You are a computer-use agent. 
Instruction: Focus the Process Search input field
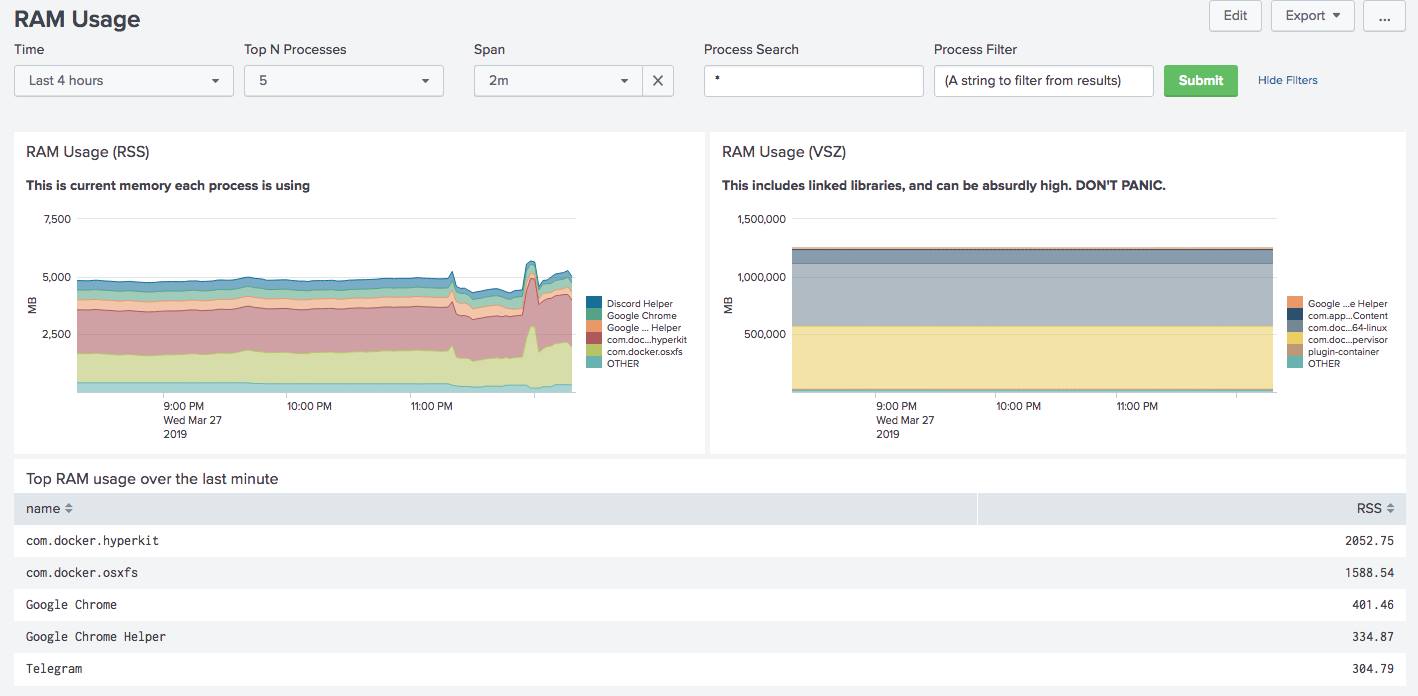814,81
